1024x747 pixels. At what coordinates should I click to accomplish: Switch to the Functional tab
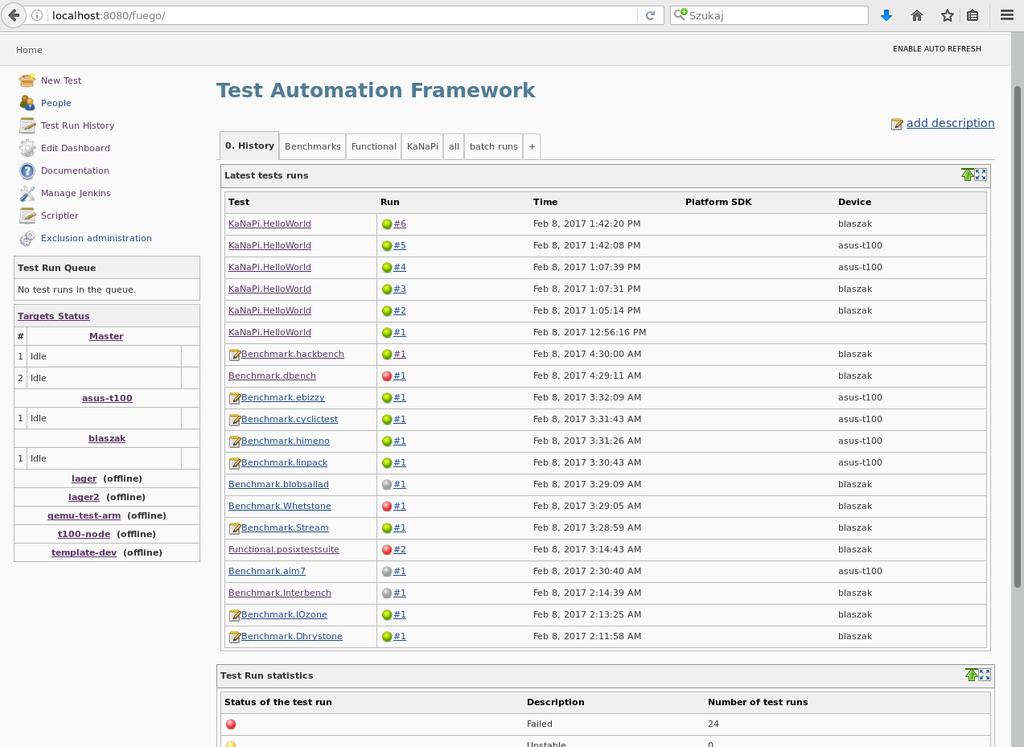click(374, 146)
